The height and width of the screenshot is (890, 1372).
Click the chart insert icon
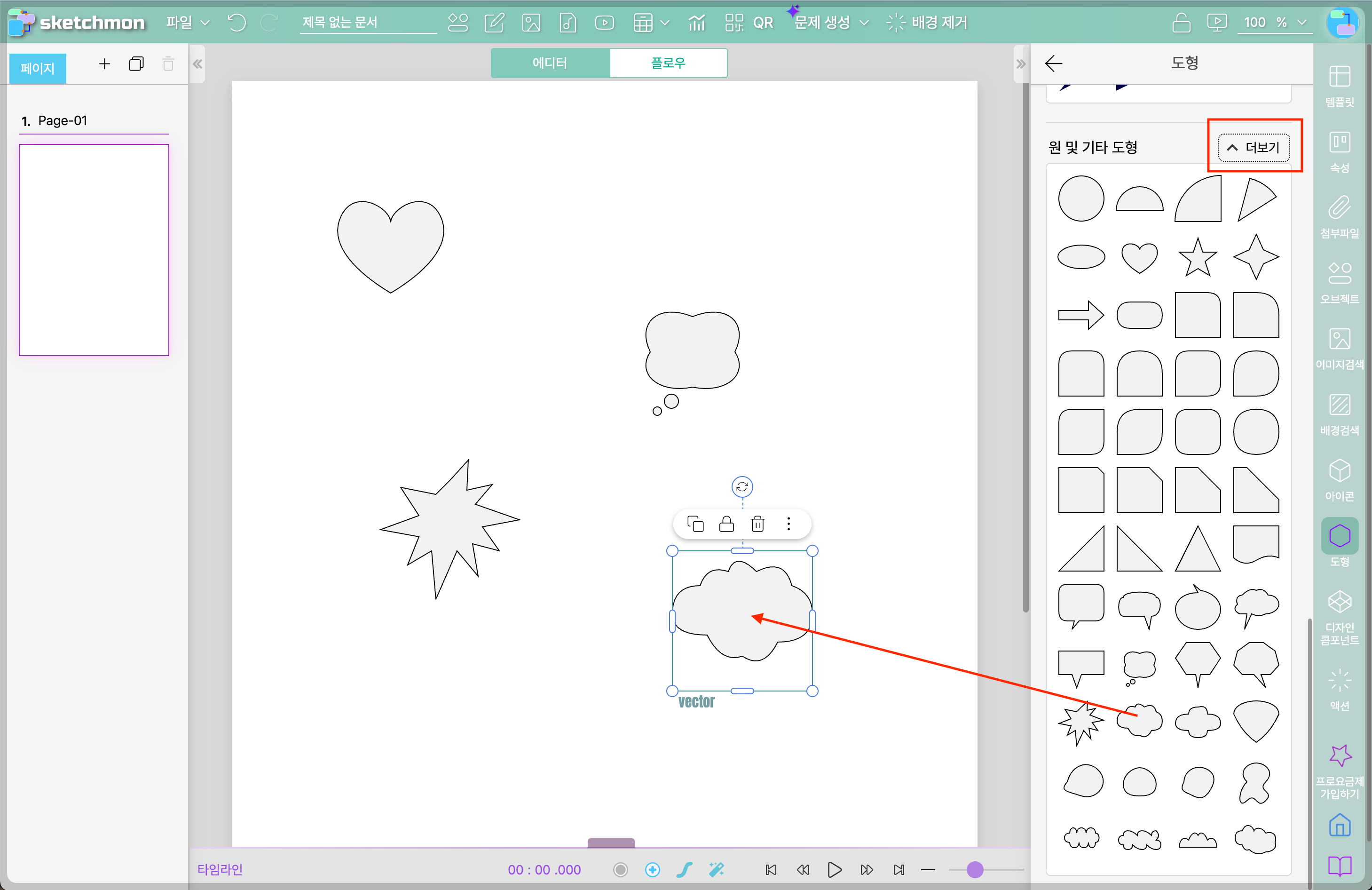[x=696, y=23]
